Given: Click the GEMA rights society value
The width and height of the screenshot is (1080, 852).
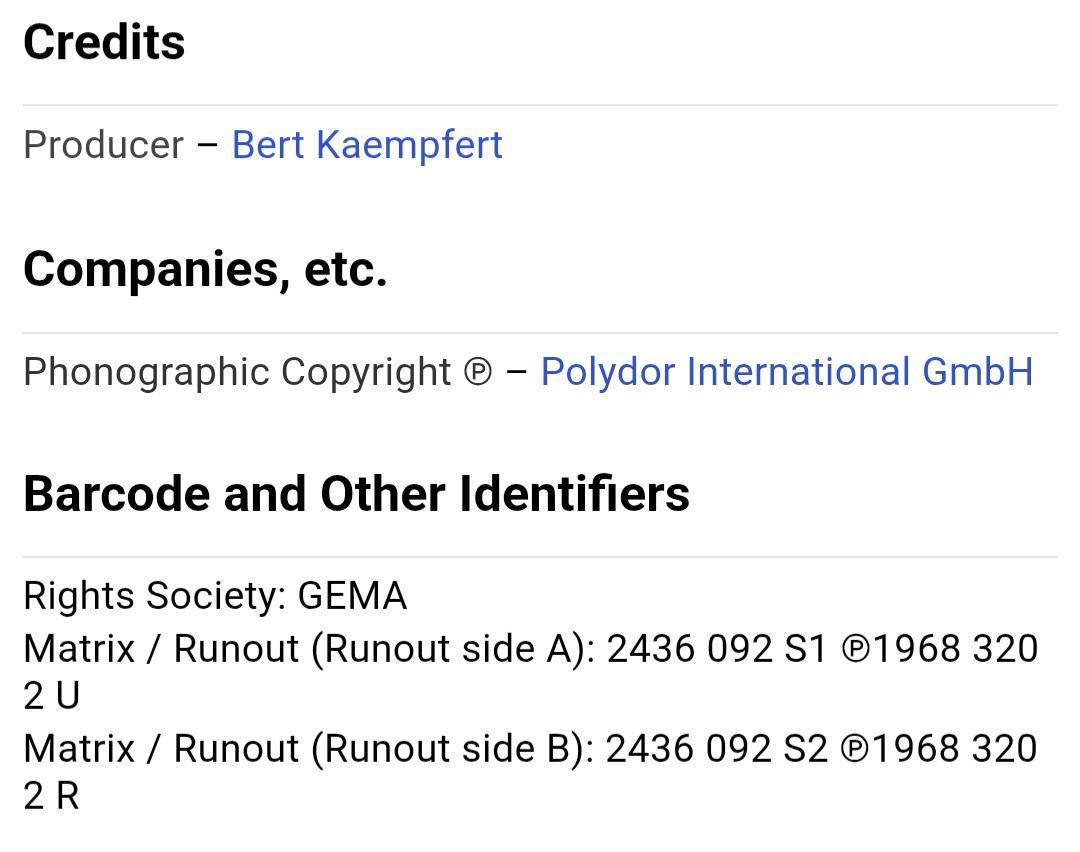Looking at the screenshot, I should click(352, 596).
